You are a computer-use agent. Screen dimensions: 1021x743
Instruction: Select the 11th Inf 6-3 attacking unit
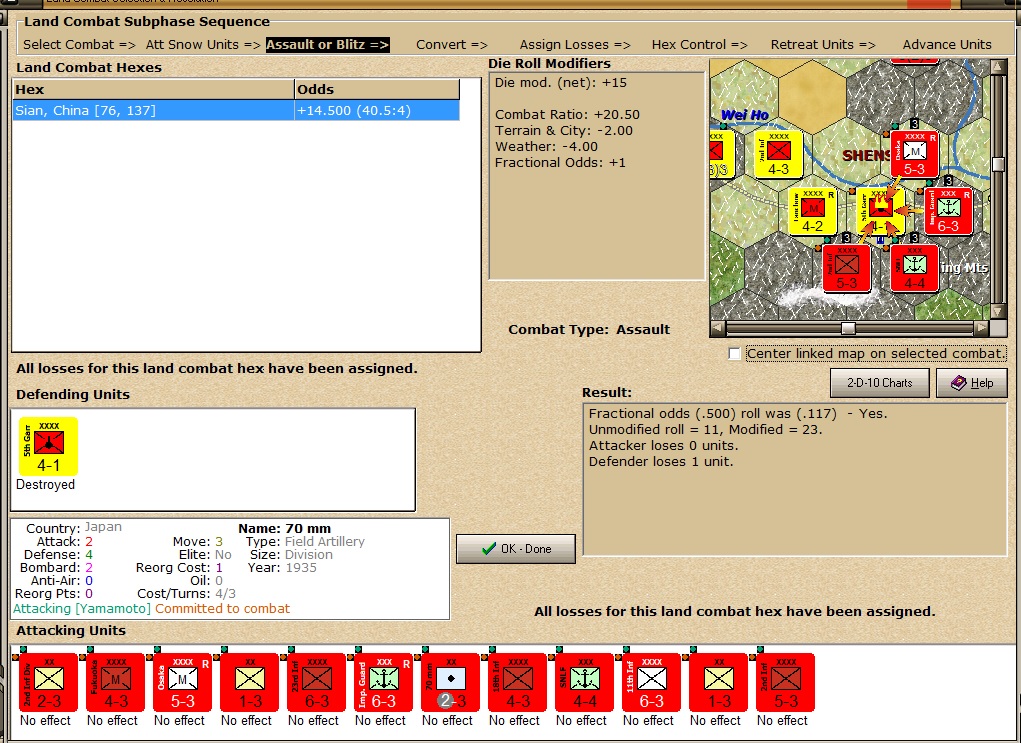pos(652,682)
